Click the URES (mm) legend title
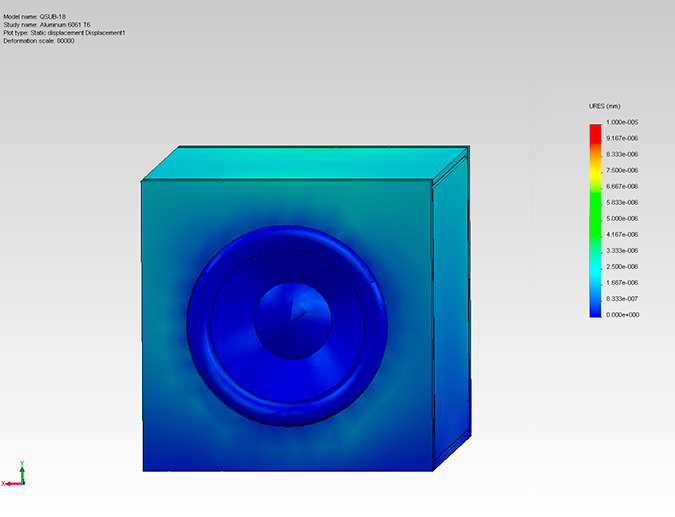The image size is (675, 517). pyautogui.click(x=606, y=106)
